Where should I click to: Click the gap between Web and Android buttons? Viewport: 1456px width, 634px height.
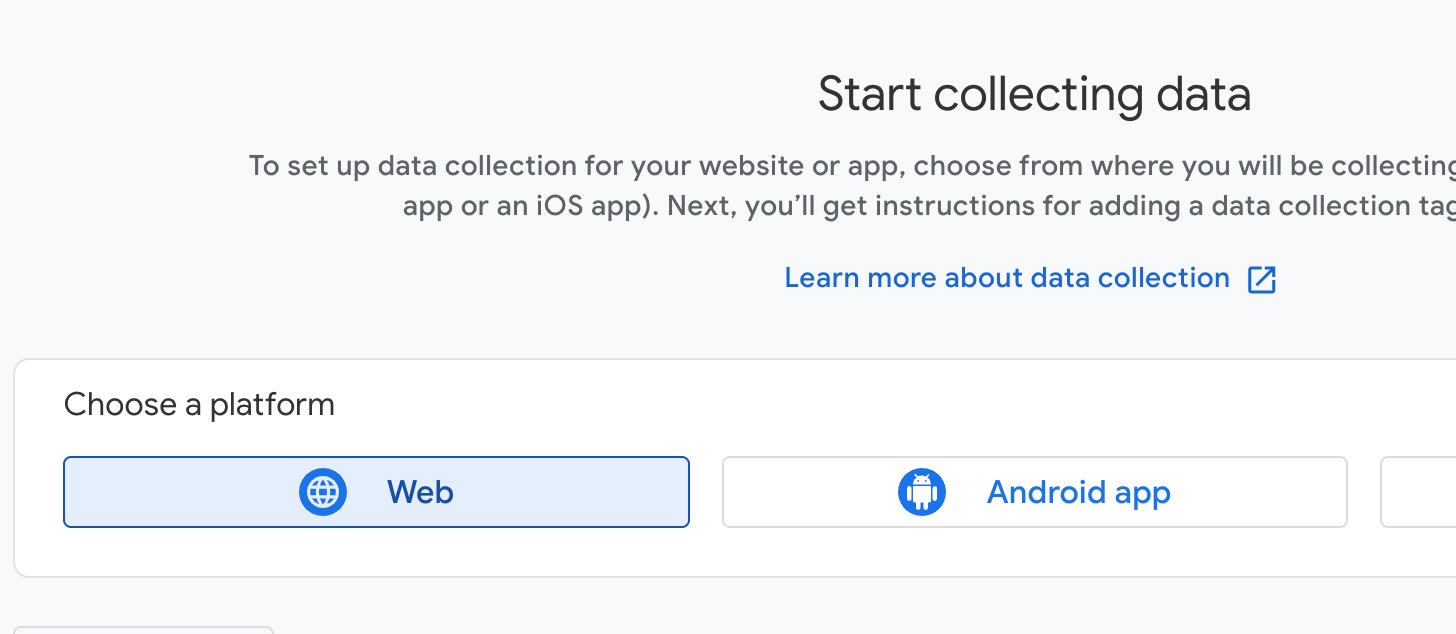click(x=706, y=492)
